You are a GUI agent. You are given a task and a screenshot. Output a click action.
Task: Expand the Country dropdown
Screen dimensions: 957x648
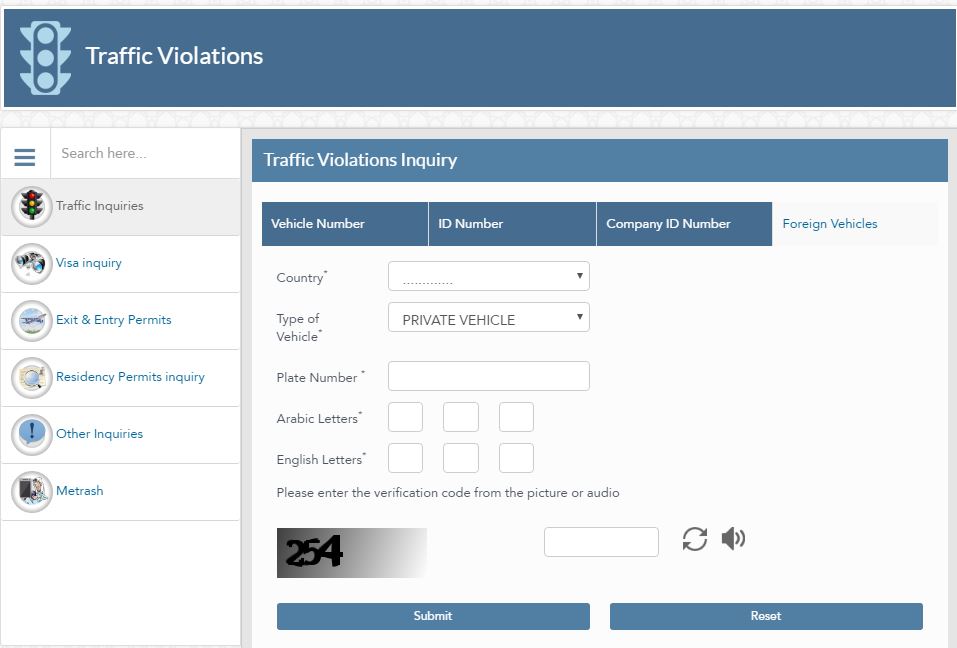(488, 277)
